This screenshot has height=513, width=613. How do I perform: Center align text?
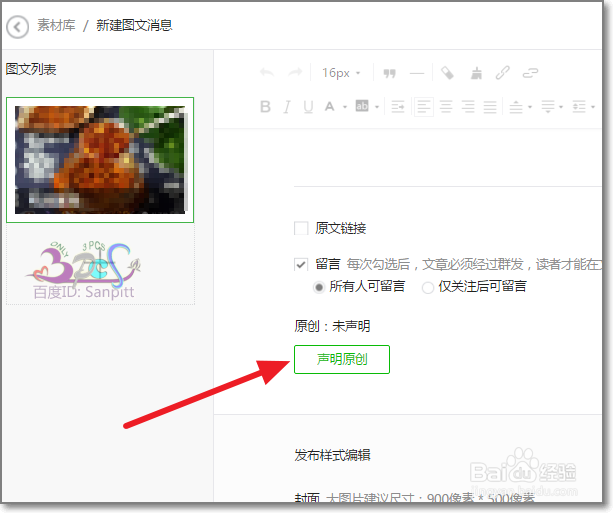pyautogui.click(x=446, y=107)
